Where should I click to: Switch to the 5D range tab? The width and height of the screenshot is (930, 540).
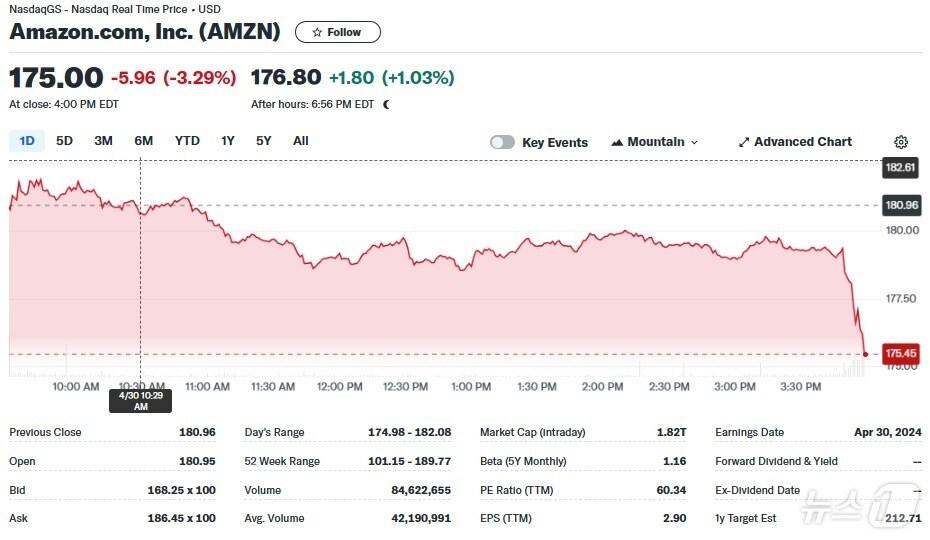coord(64,141)
